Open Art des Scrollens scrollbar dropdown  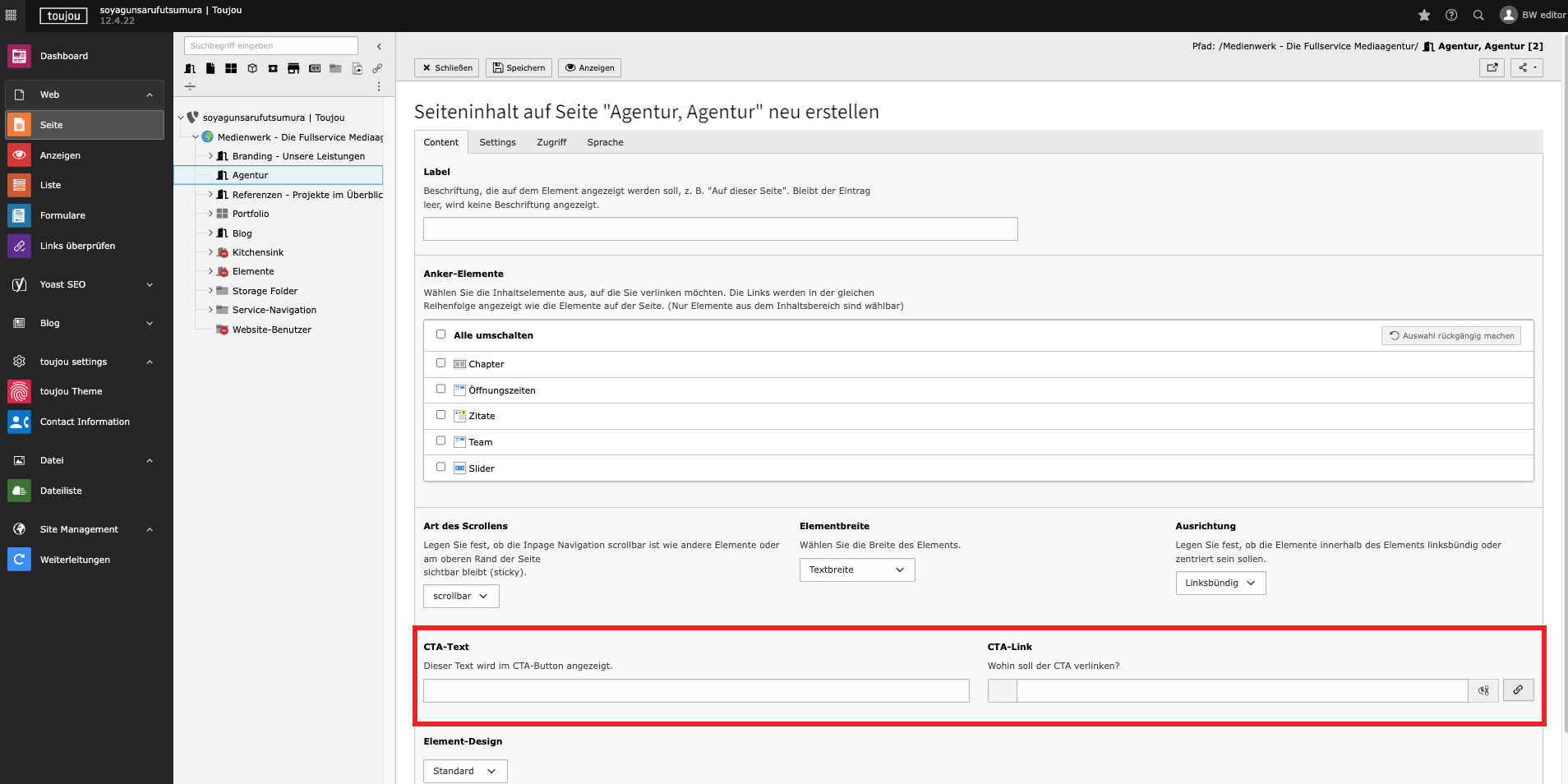pyautogui.click(x=461, y=596)
